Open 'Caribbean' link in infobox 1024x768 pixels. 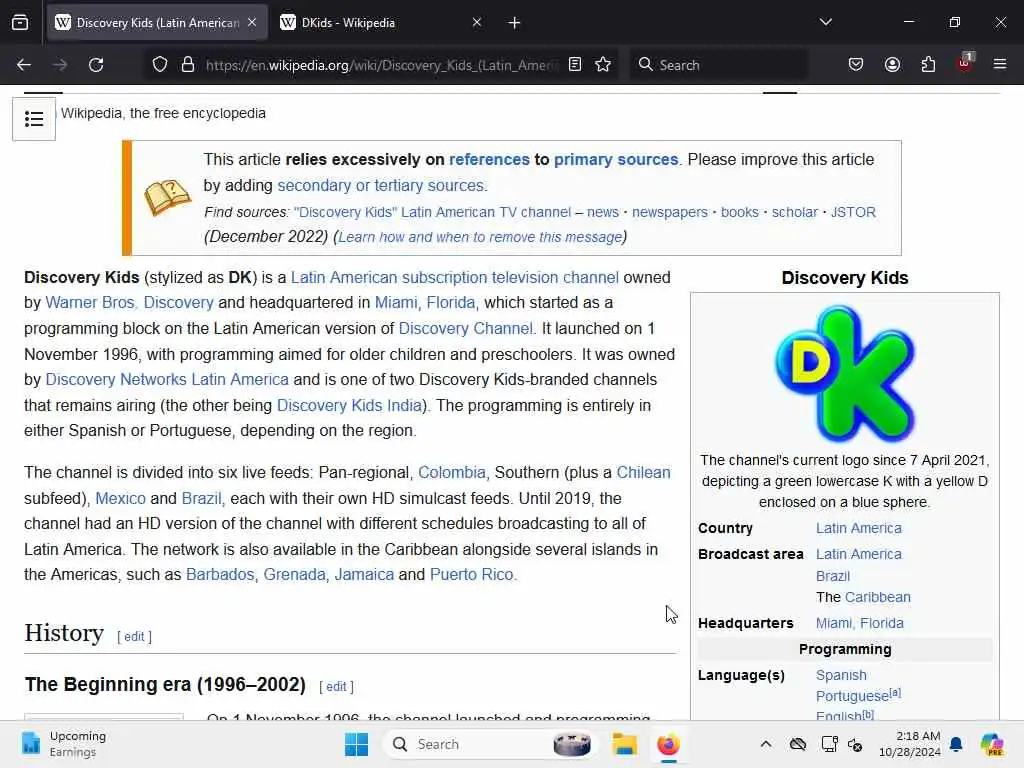tap(877, 598)
